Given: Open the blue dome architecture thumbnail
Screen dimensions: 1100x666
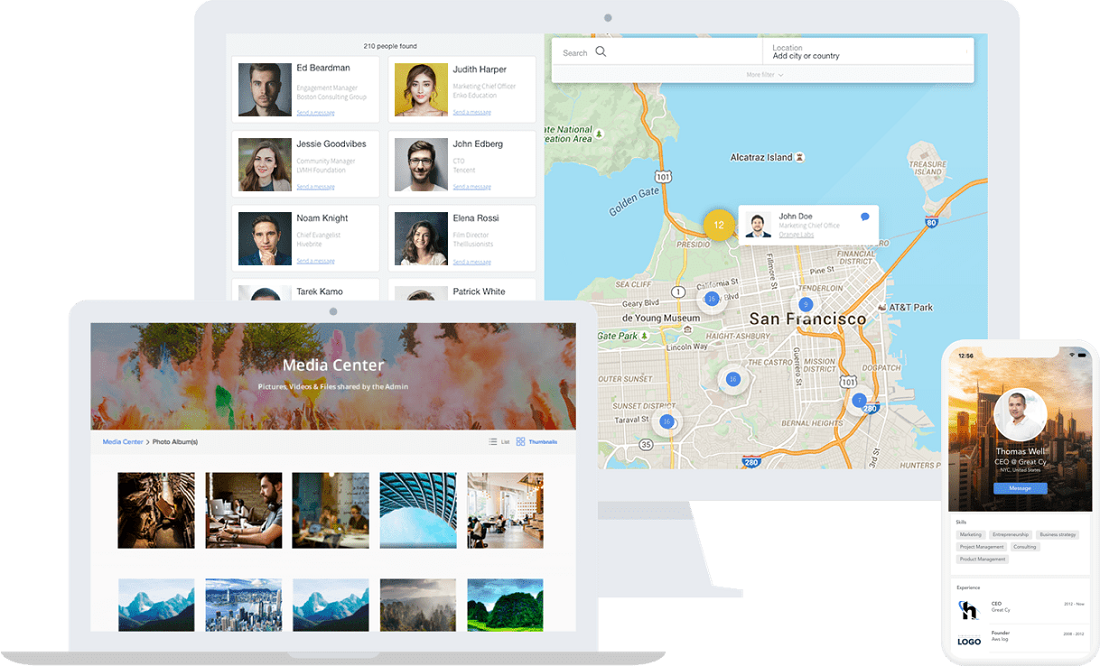Looking at the screenshot, I should pos(418,510).
